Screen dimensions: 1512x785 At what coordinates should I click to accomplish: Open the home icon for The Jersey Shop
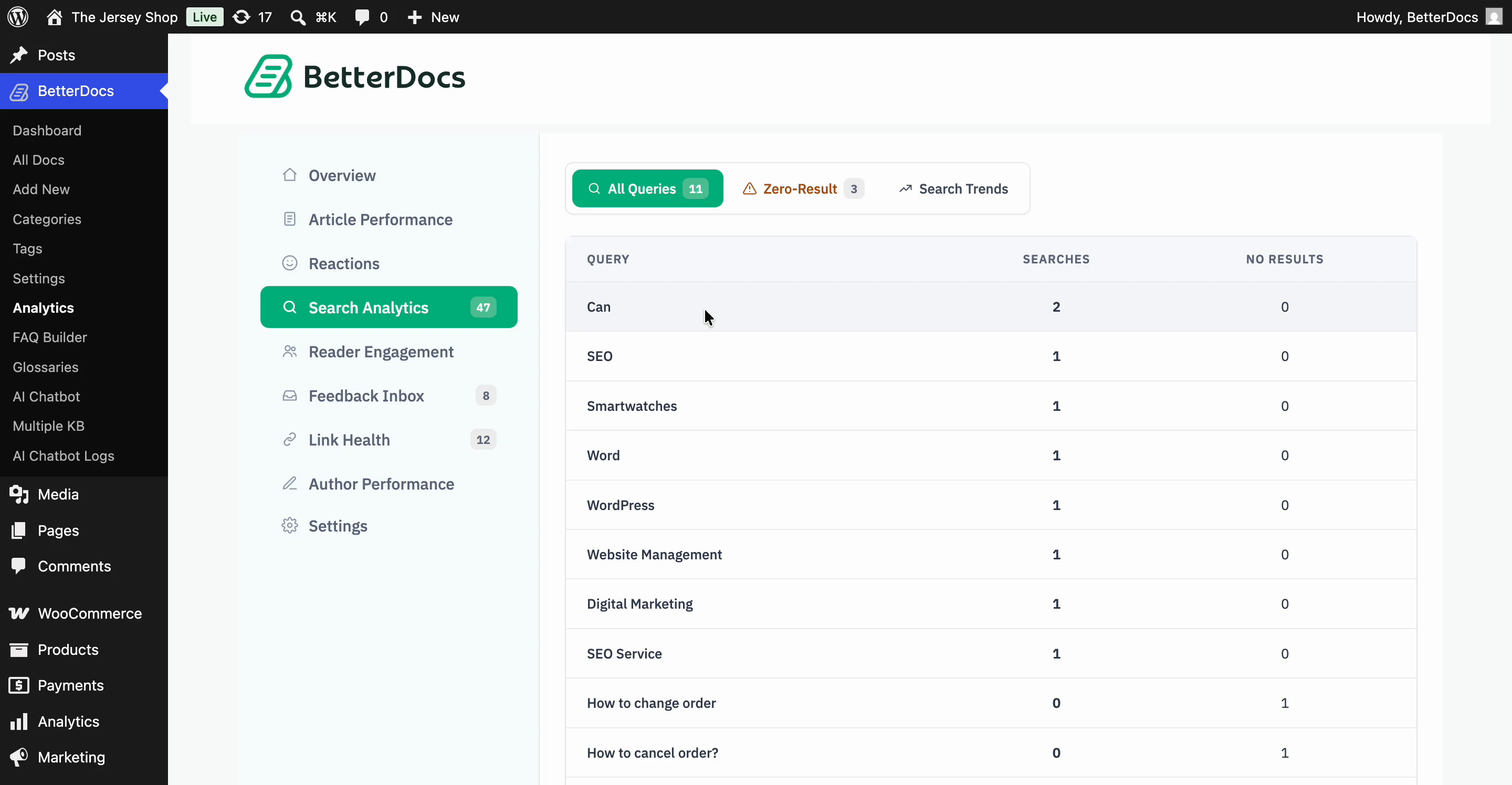pyautogui.click(x=55, y=17)
